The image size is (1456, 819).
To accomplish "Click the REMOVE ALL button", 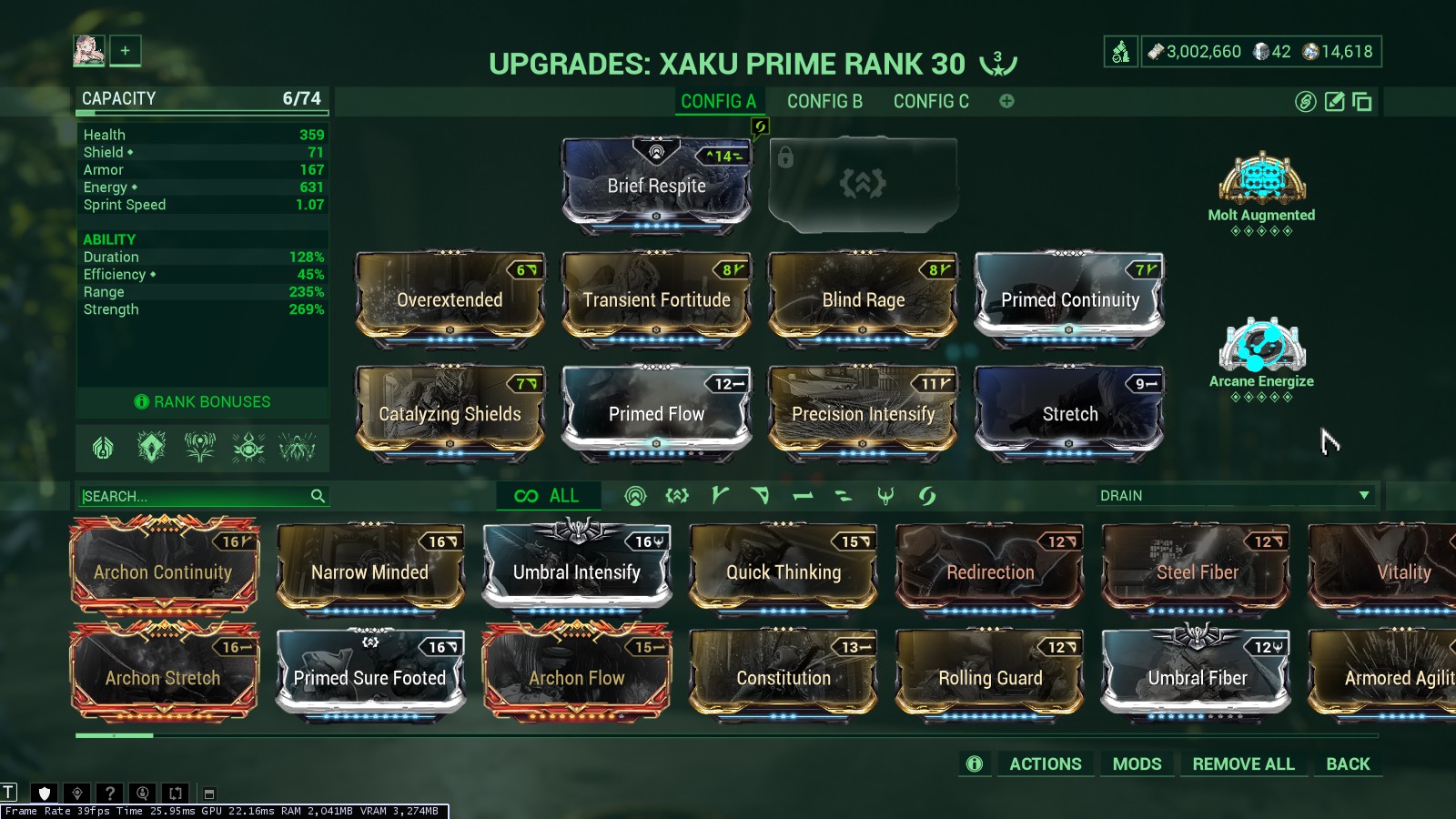I will point(1243,764).
